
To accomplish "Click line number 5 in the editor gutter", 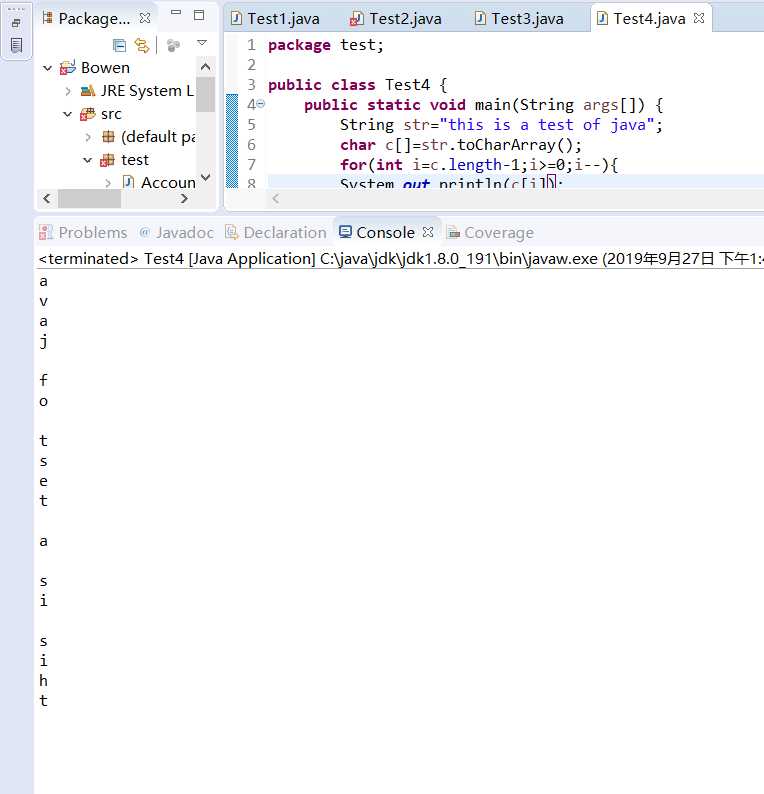I will [252, 125].
